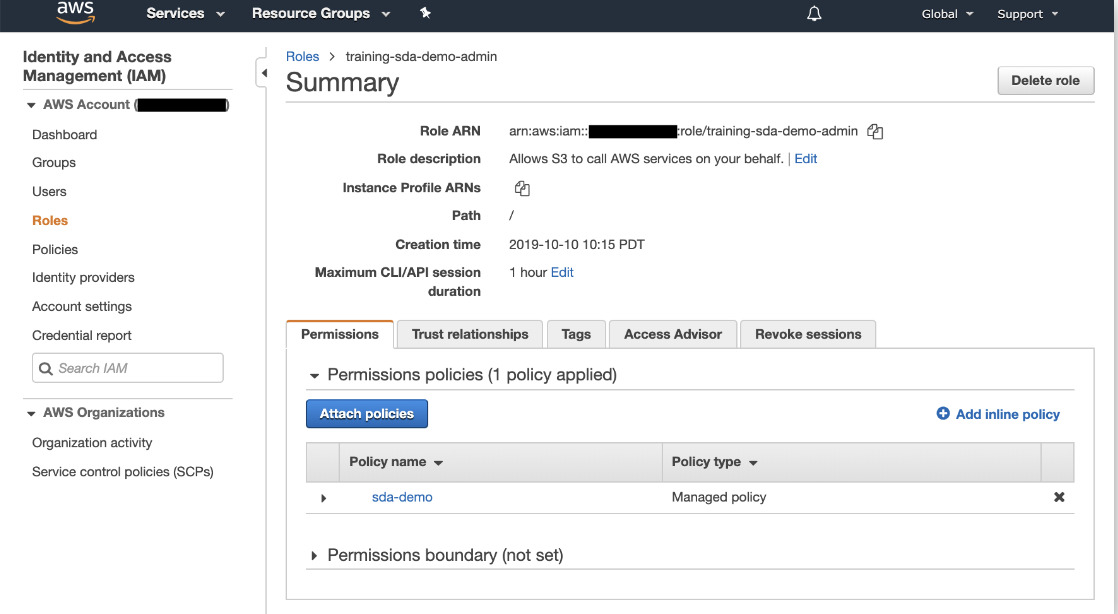1118x614 pixels.
Task: Edit the maximum session duration
Action: point(562,272)
